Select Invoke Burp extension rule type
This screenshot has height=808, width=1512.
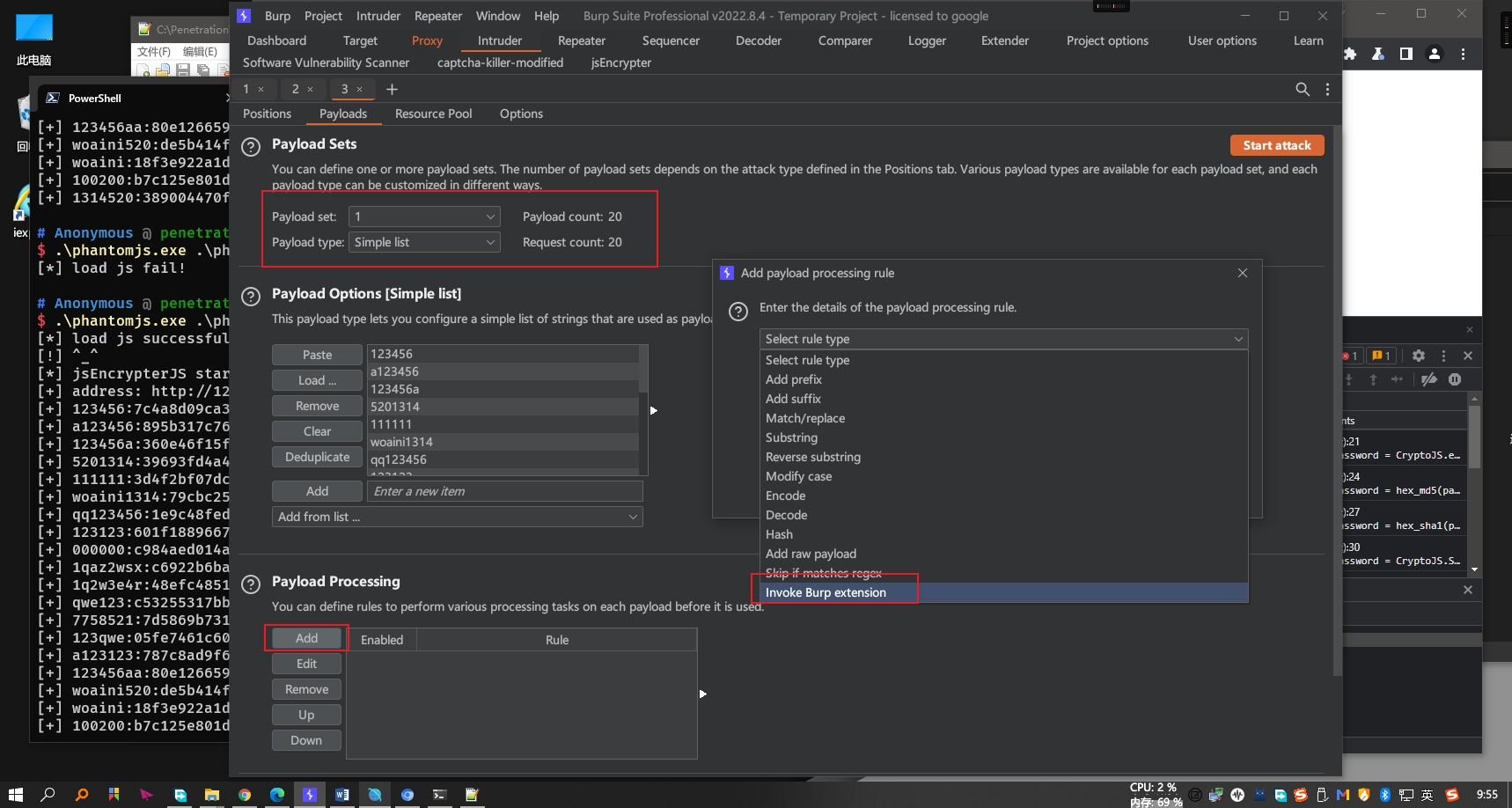(1003, 592)
